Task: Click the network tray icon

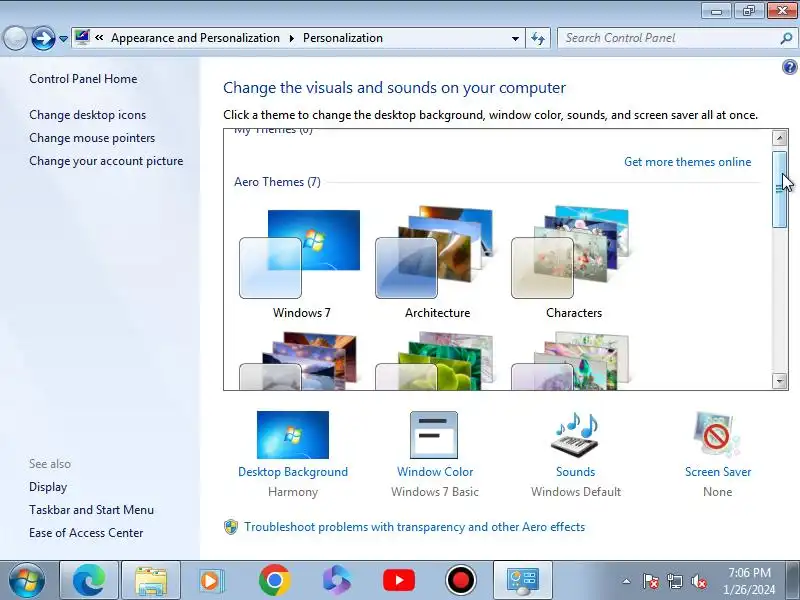Action: coord(675,581)
